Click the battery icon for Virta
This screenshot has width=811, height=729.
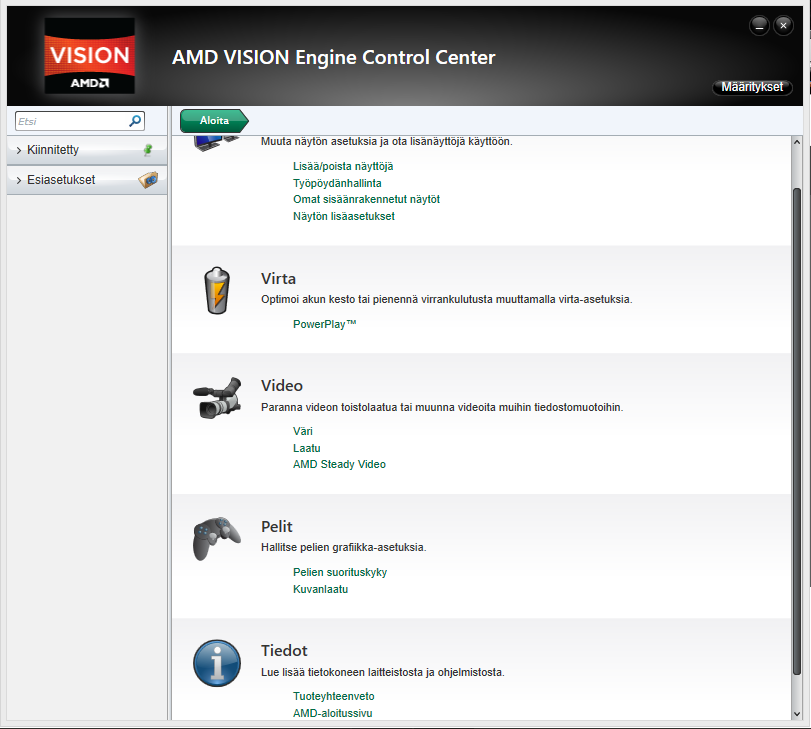216,290
